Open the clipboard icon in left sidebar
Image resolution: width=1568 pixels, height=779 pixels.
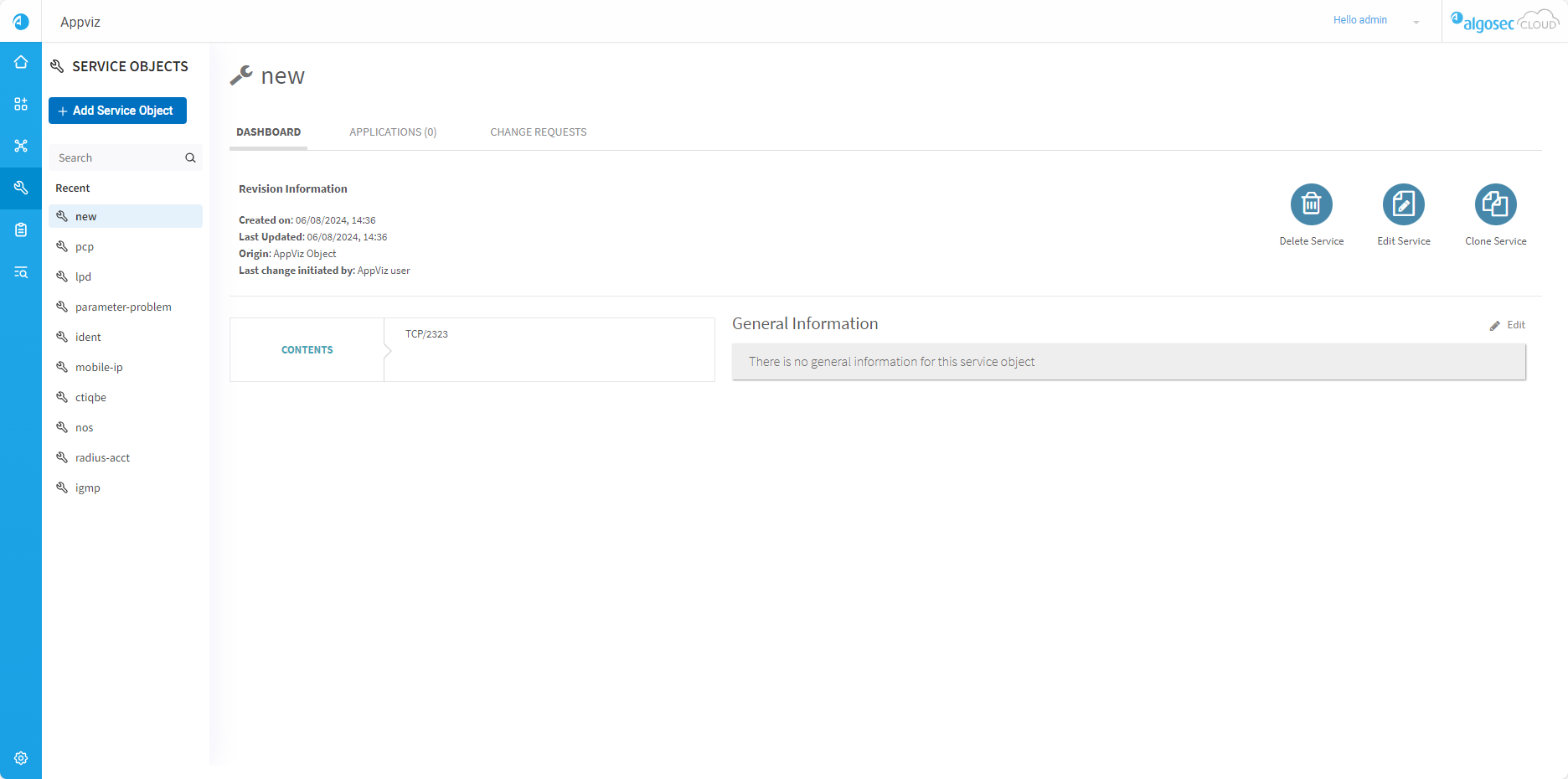(21, 230)
